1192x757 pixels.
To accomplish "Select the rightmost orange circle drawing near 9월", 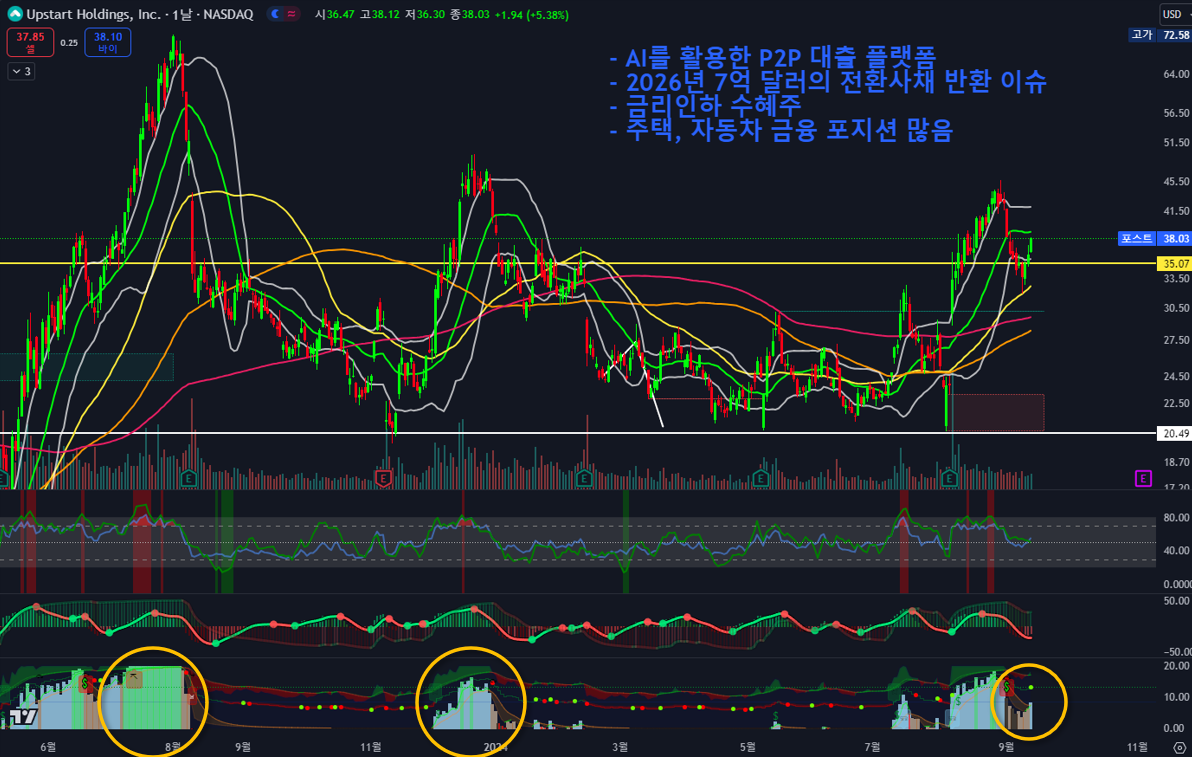I will click(x=1065, y=700).
